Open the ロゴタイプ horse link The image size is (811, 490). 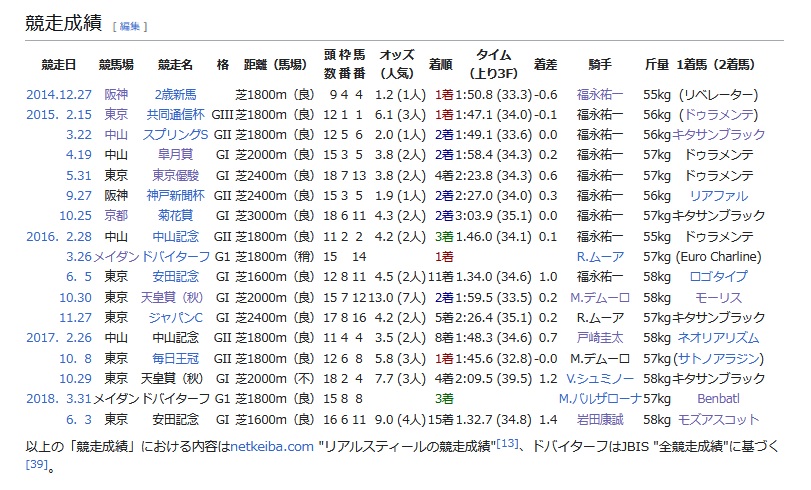718,276
